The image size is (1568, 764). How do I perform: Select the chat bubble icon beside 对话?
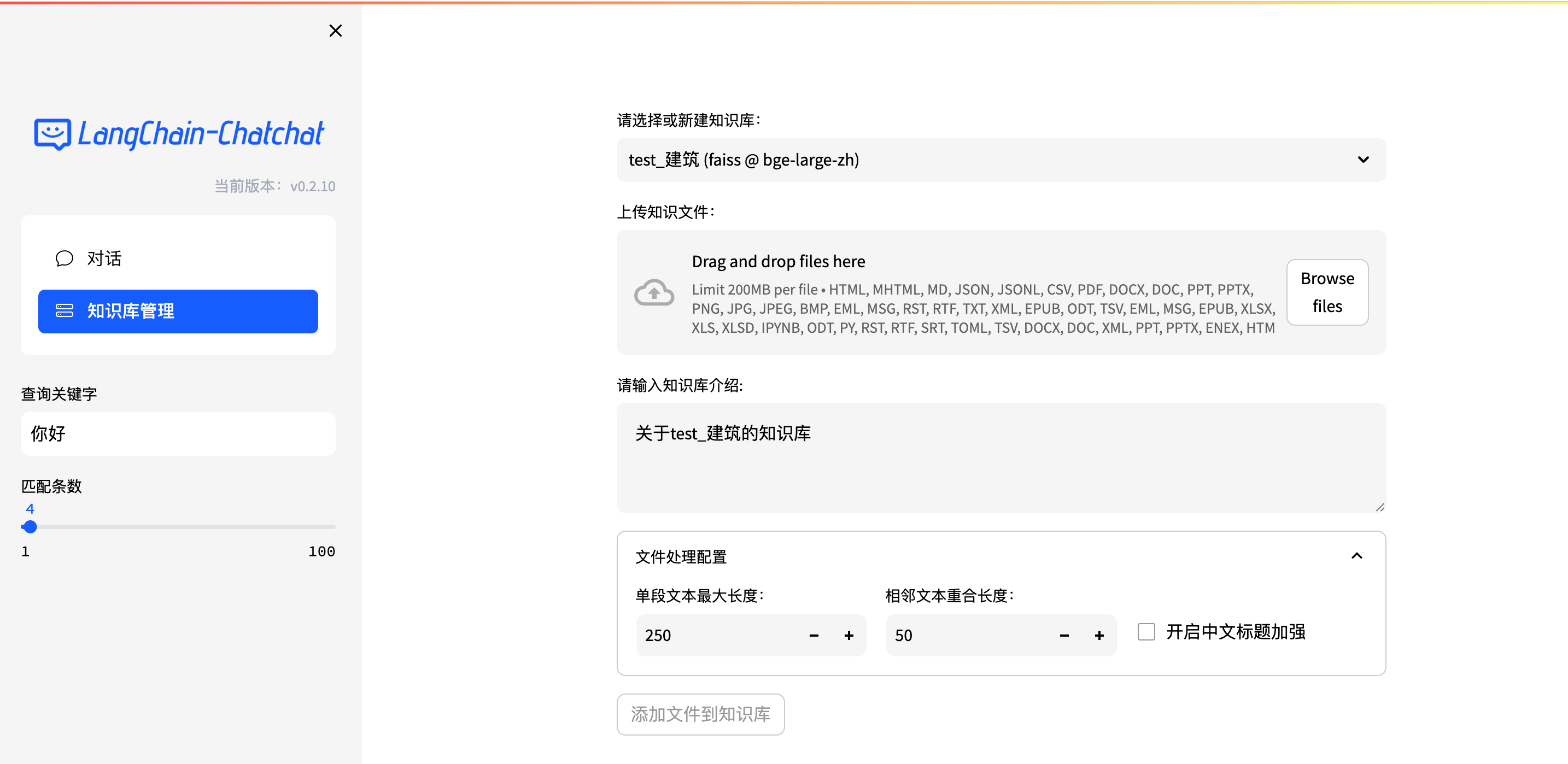coord(65,258)
